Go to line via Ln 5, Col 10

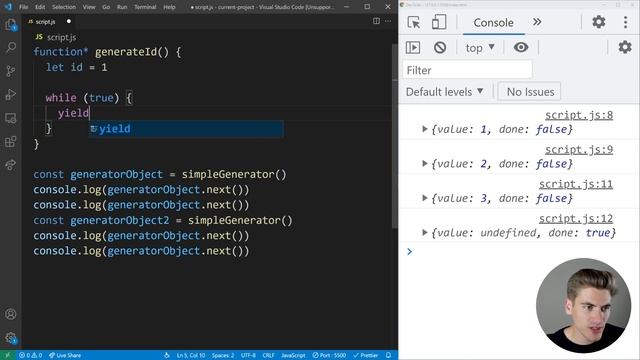(x=191, y=355)
